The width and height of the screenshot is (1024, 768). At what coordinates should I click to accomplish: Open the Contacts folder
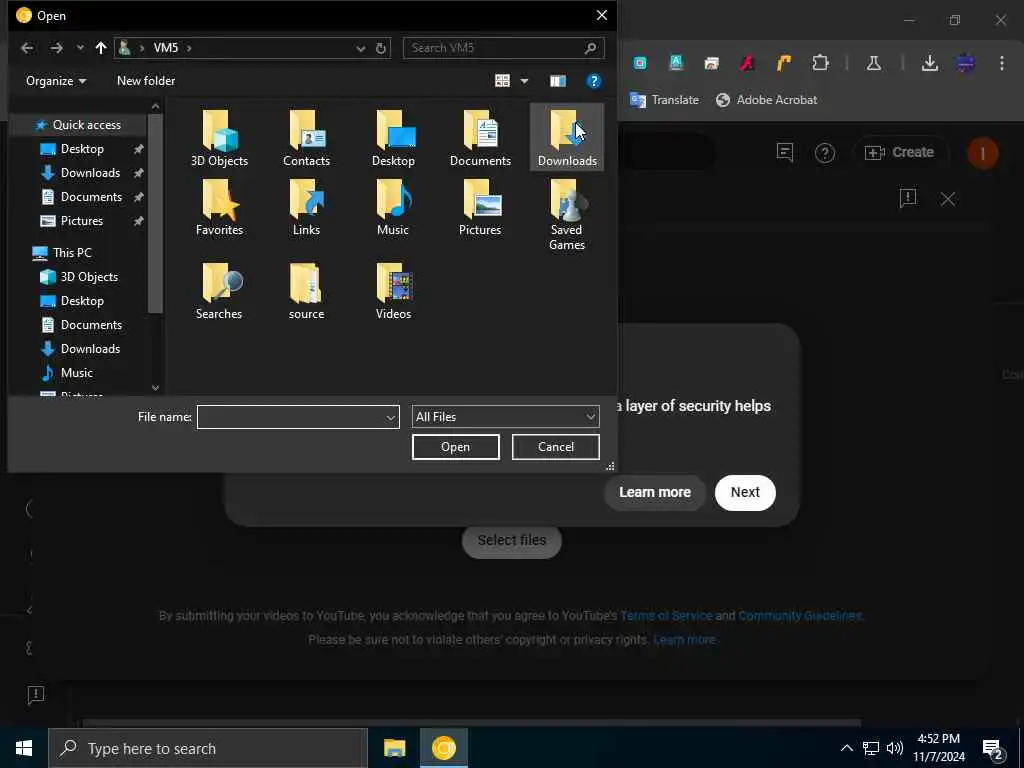tap(306, 138)
